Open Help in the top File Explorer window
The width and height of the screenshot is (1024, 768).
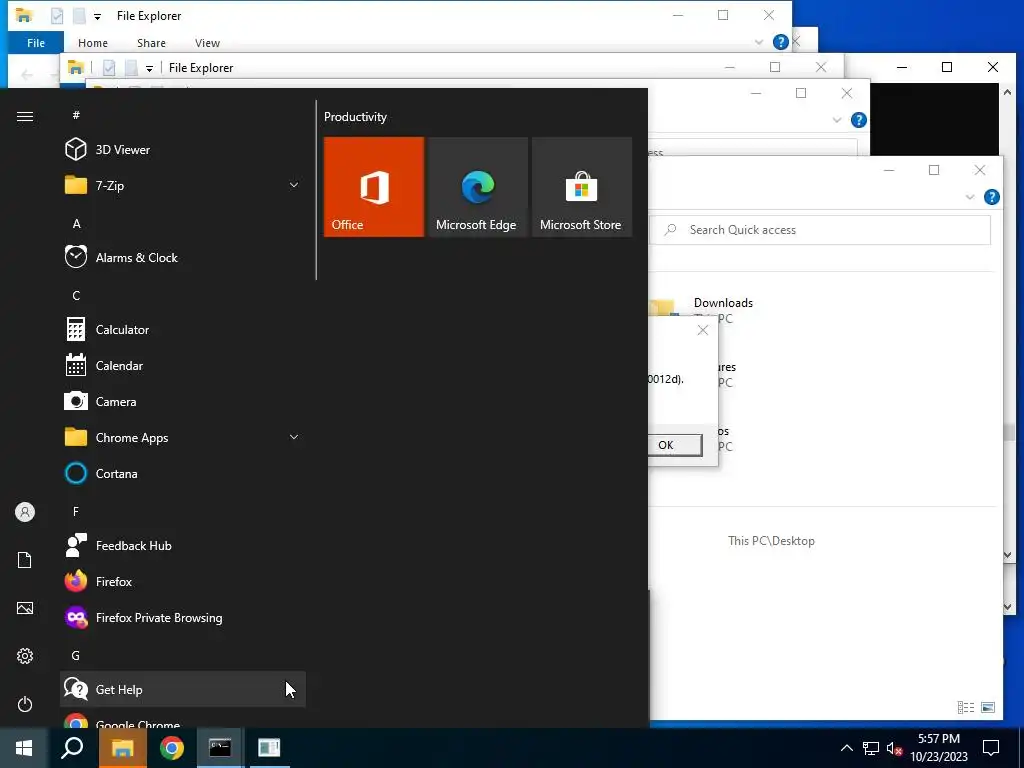click(780, 42)
